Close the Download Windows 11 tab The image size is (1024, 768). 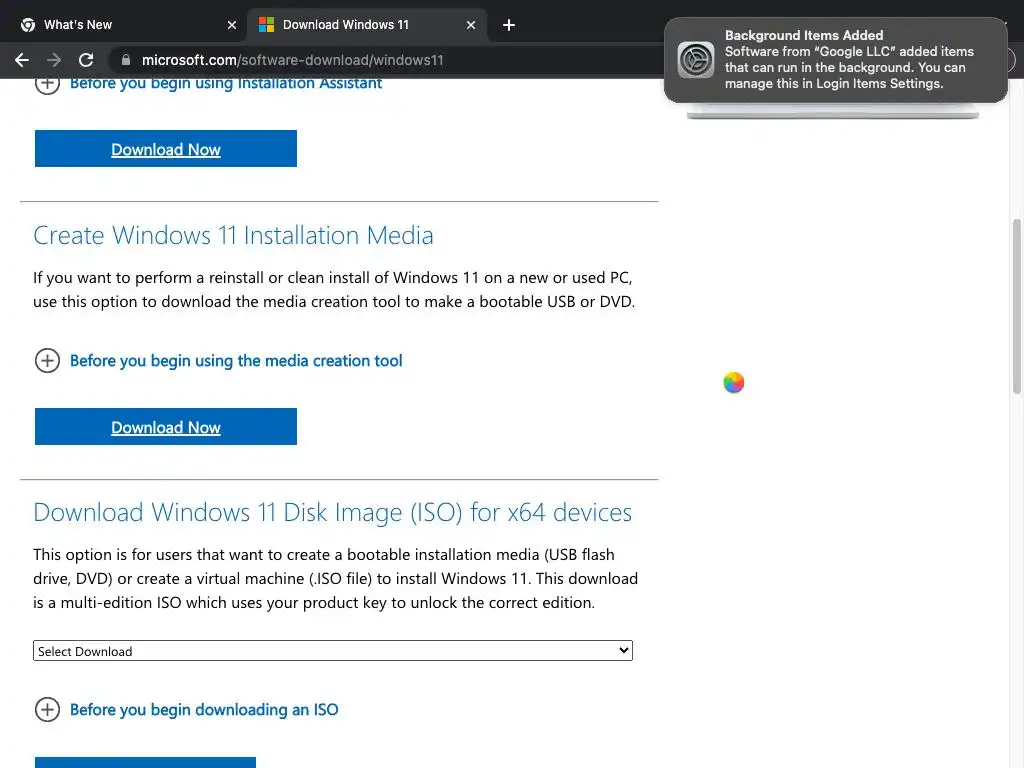[x=471, y=25]
